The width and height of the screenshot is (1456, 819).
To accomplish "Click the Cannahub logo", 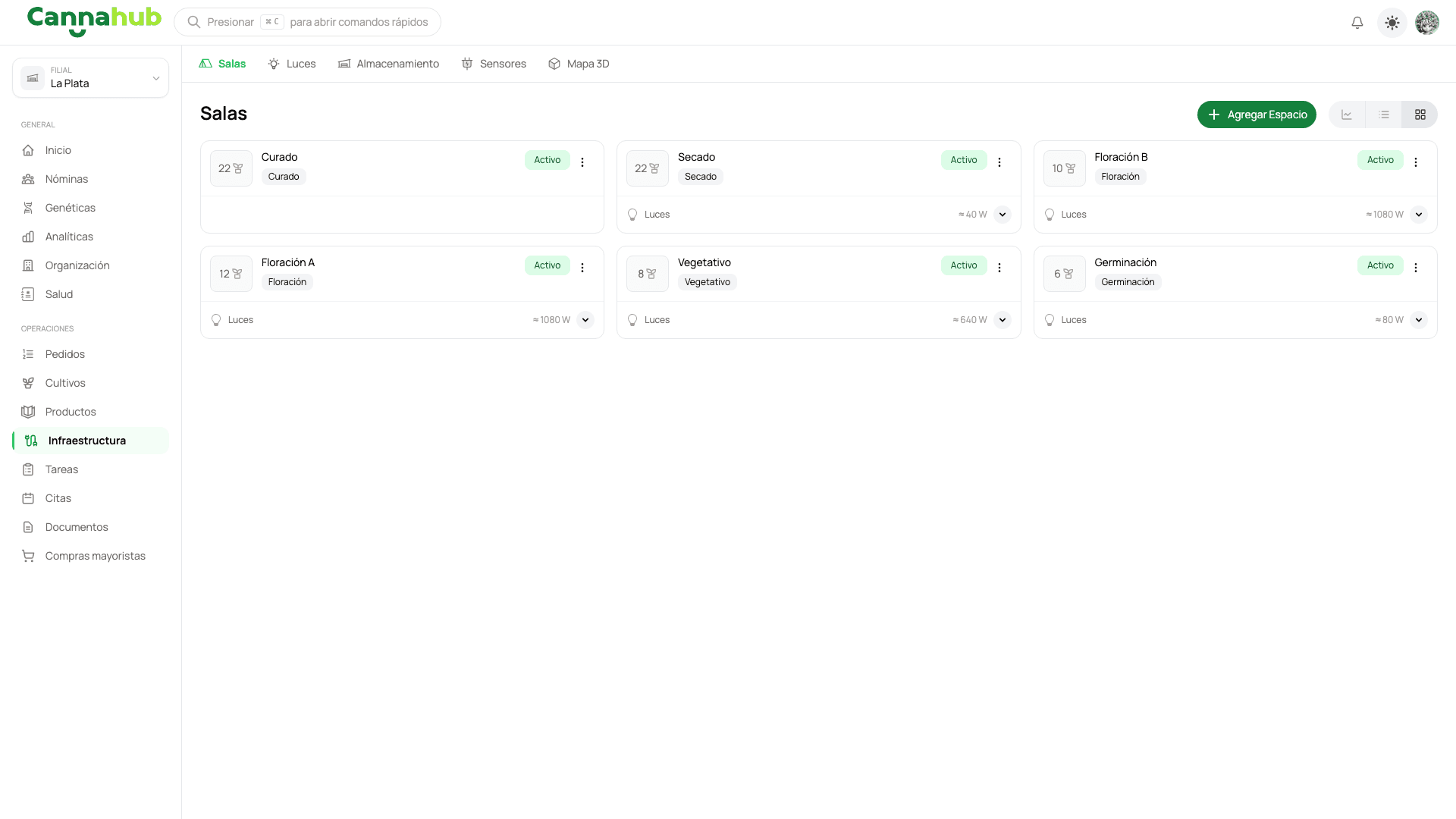I will click(x=94, y=20).
